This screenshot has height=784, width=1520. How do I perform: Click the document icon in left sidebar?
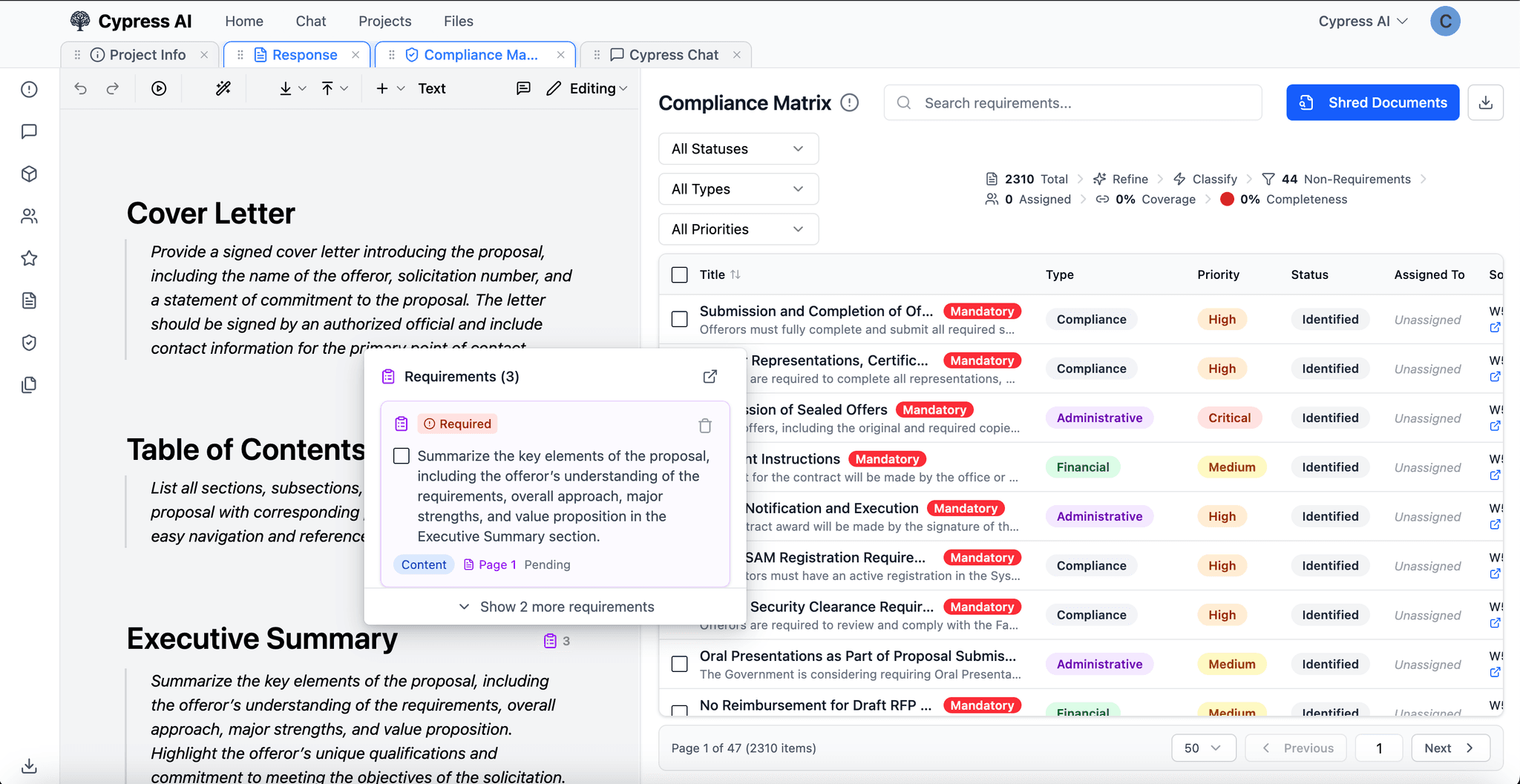29,300
